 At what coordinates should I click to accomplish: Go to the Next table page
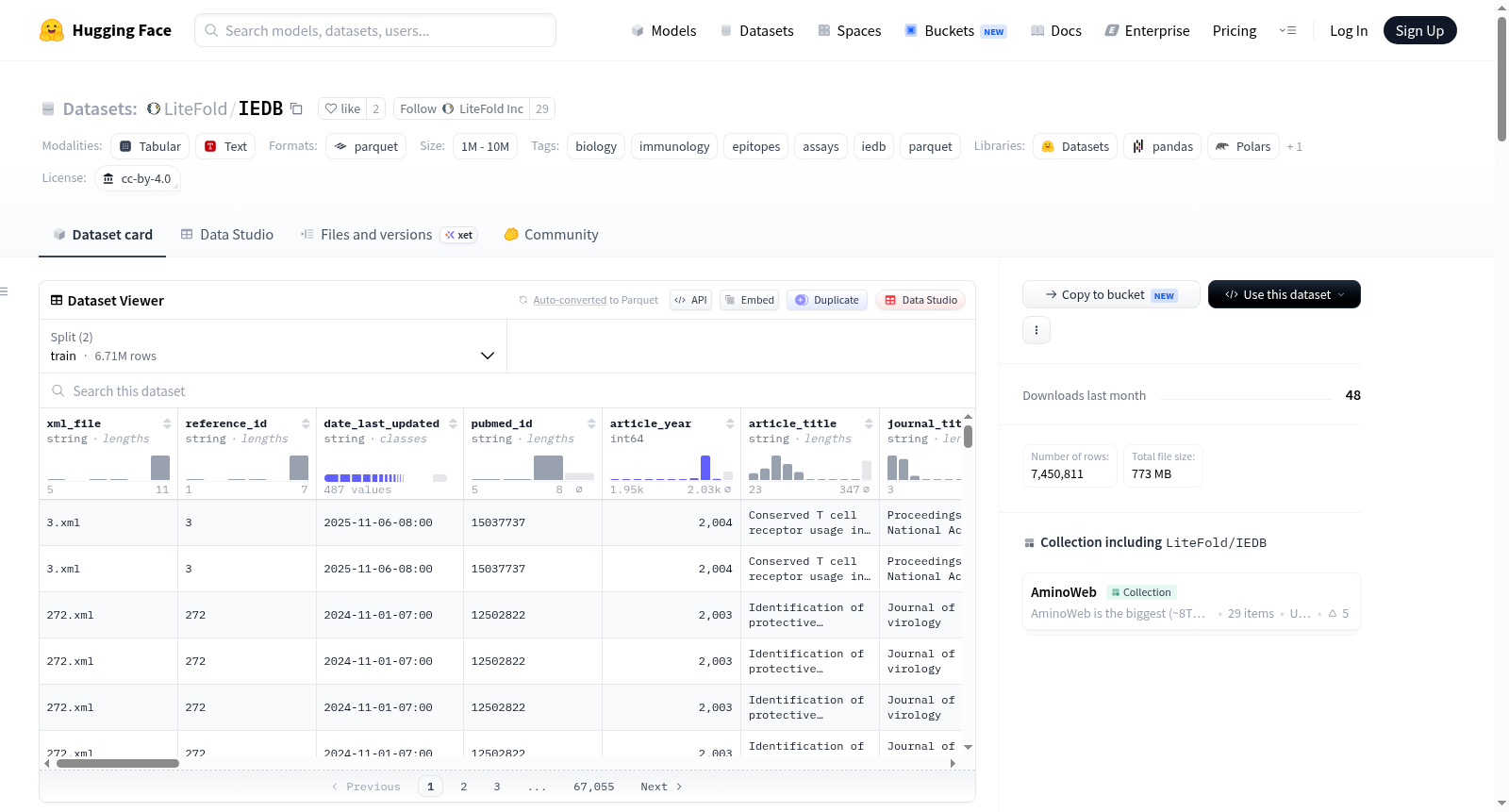tap(660, 787)
